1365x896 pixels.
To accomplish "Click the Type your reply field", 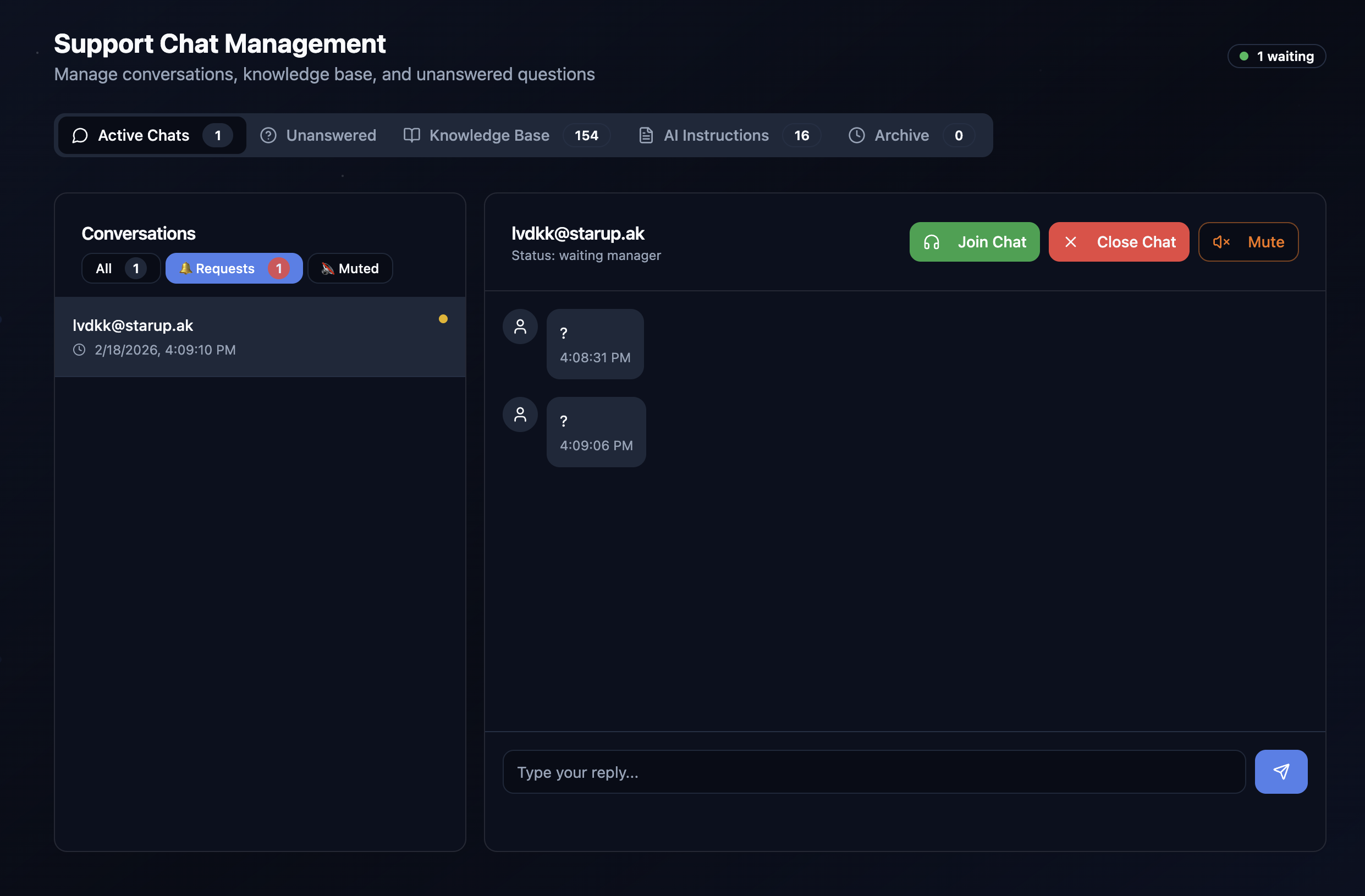I will [x=873, y=772].
